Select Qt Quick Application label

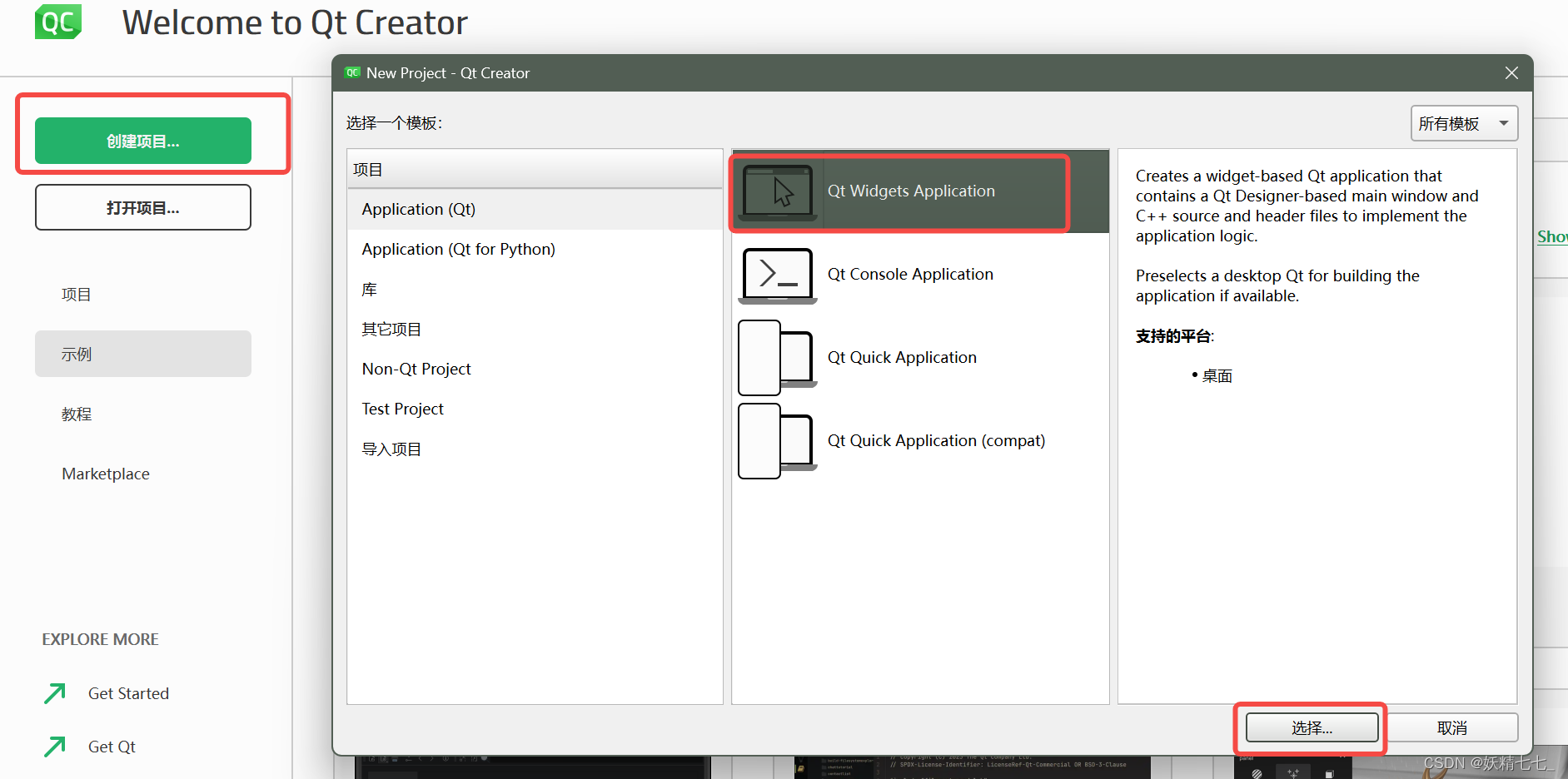902,358
